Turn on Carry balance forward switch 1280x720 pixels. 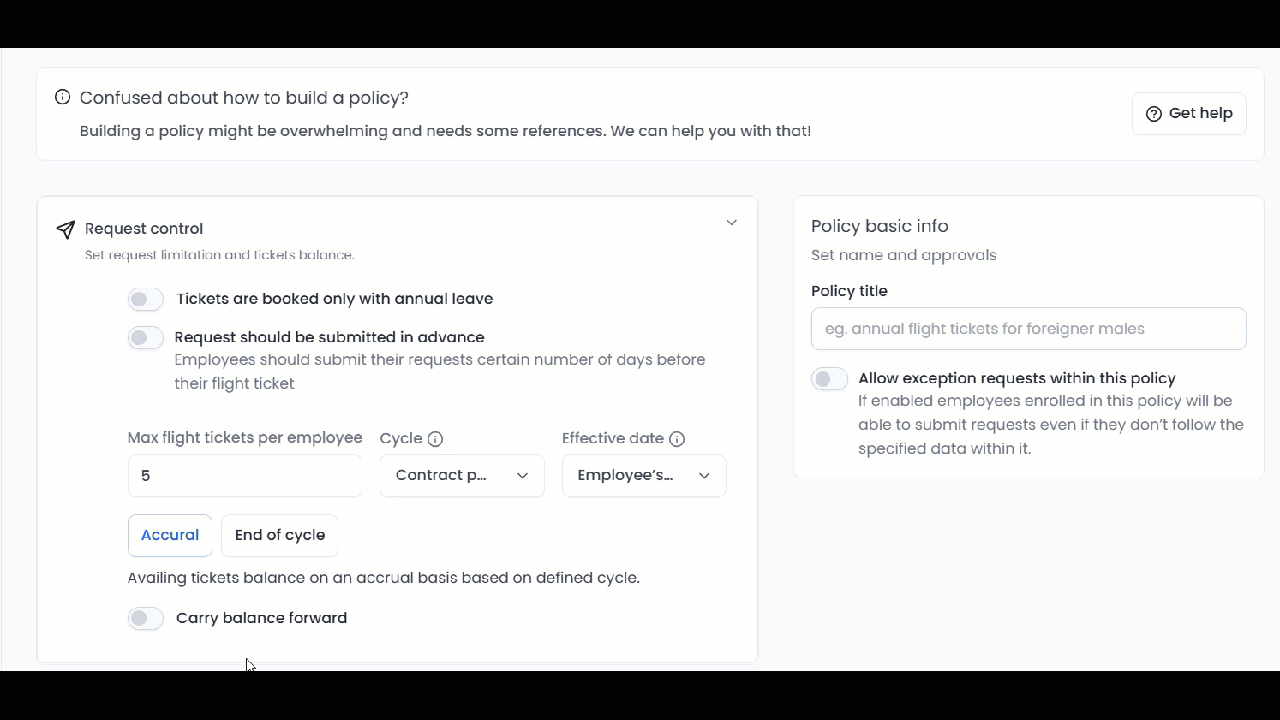point(146,619)
